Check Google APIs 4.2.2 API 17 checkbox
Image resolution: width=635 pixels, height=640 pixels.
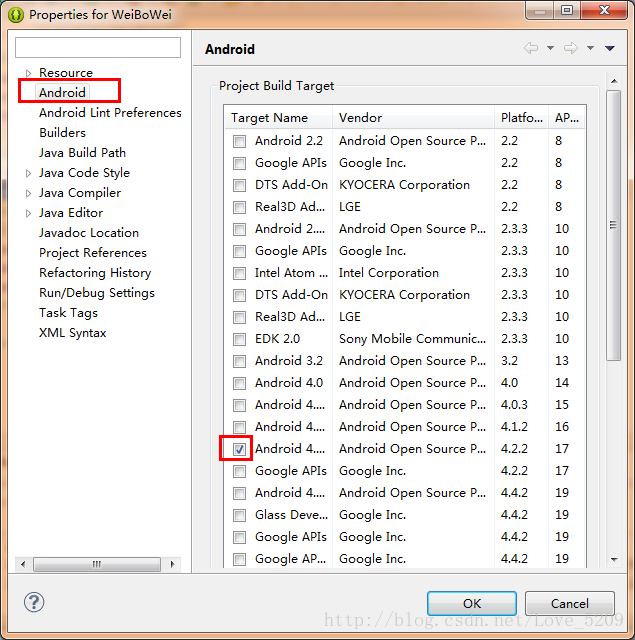(239, 471)
